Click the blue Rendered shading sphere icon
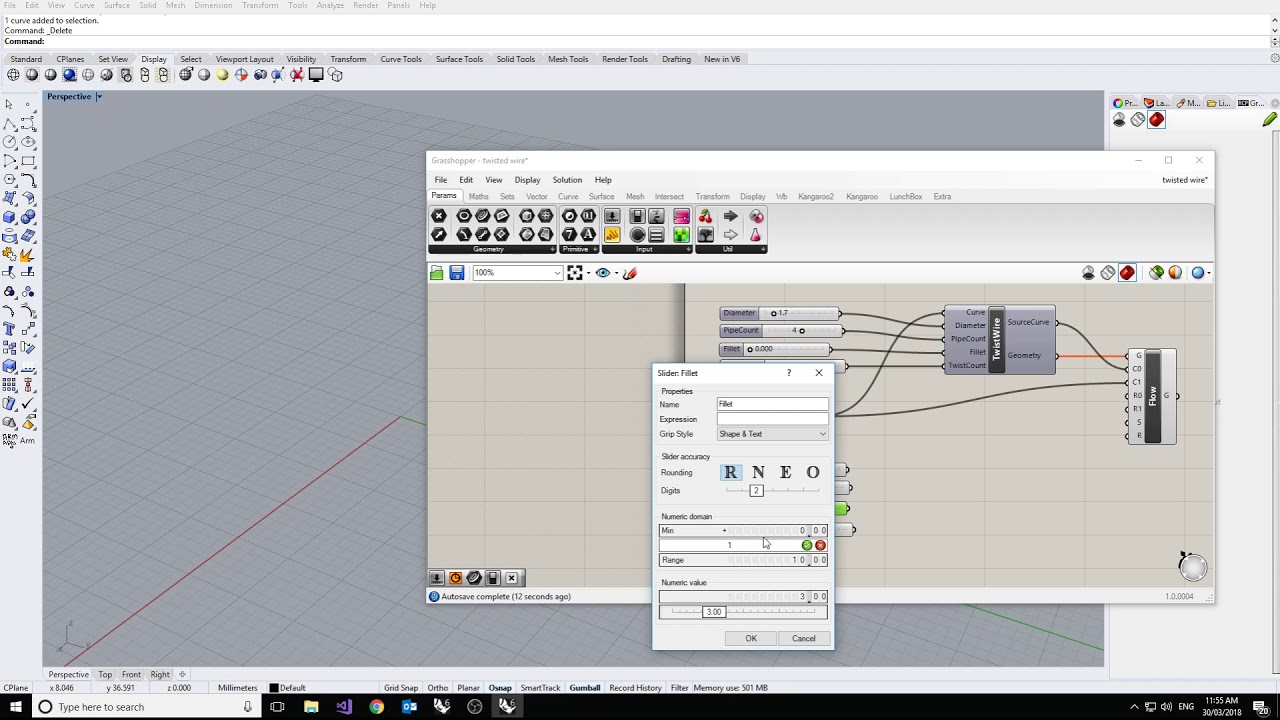Screen dimensions: 1280x720 pos(69,75)
